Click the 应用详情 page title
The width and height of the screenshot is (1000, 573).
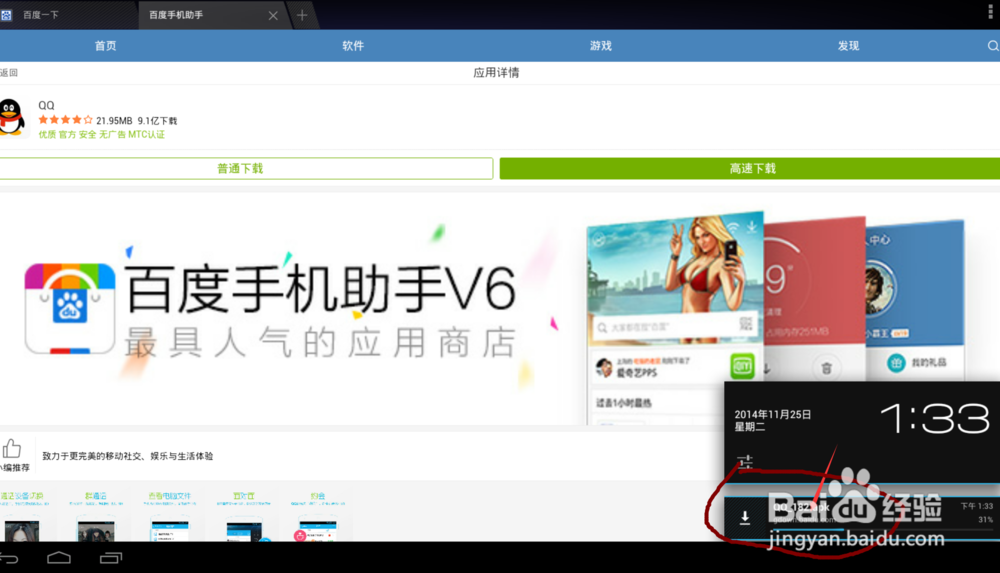[496, 73]
